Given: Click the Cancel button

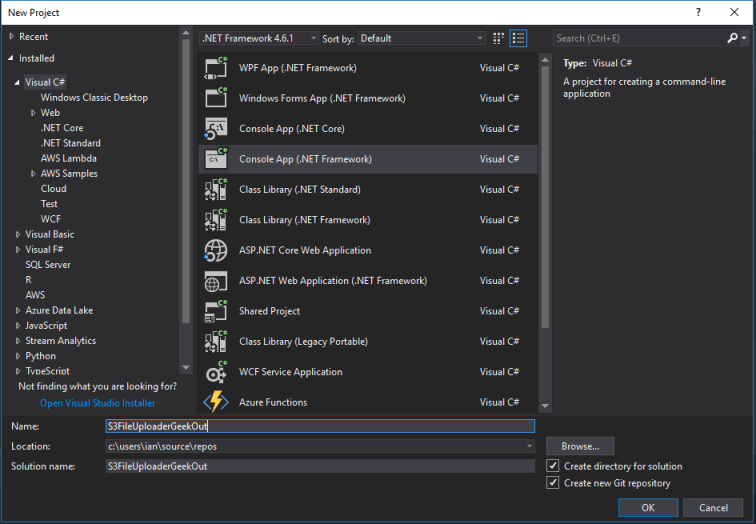Looking at the screenshot, I should (713, 507).
